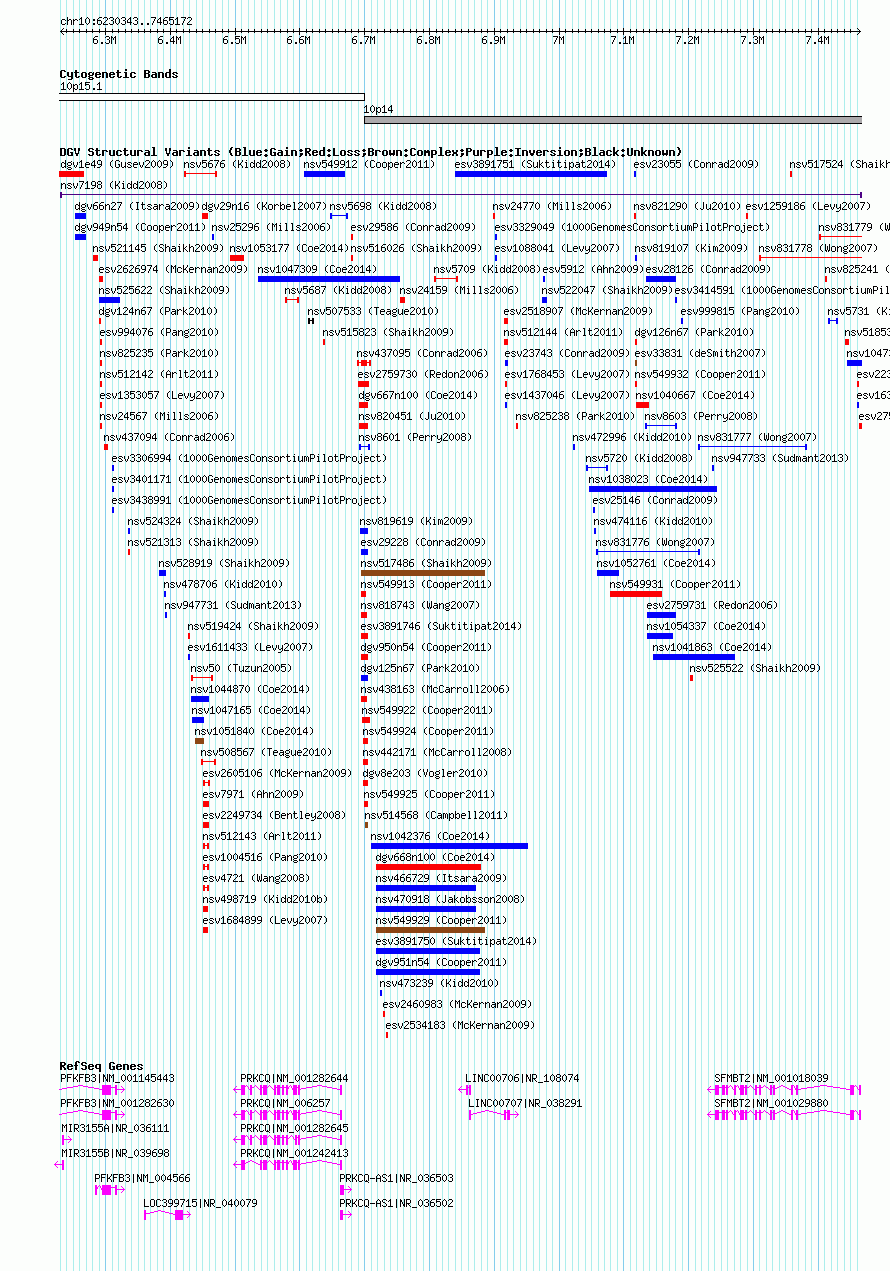The image size is (890, 1271).
Task: Select the blue nsv470918 (Jakobsson2008) bar
Action: point(426,909)
